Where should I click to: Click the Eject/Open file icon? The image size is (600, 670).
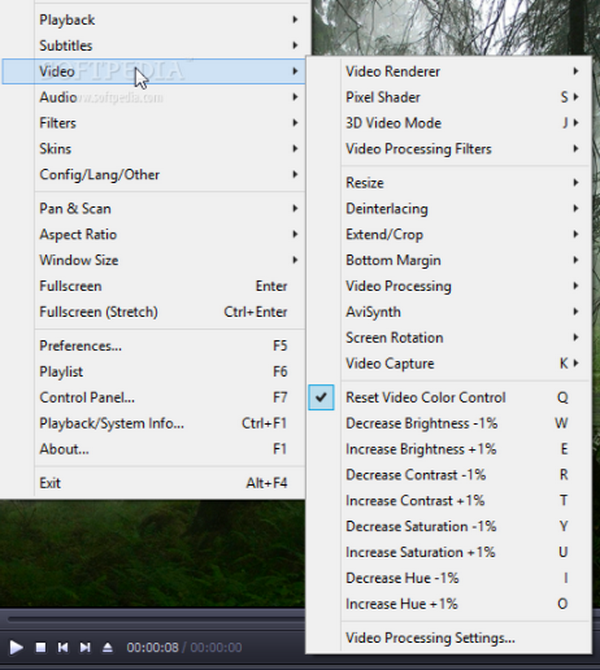pyautogui.click(x=107, y=648)
